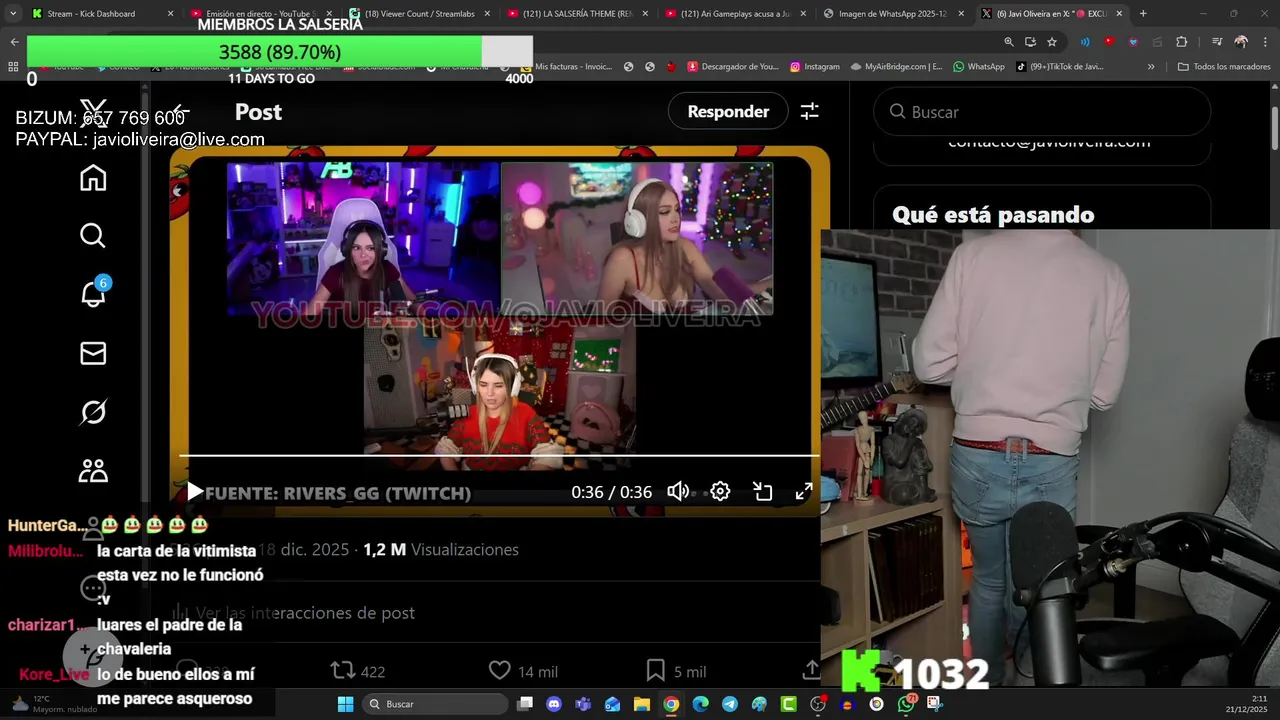Open Instagram bookmark

click(815, 67)
